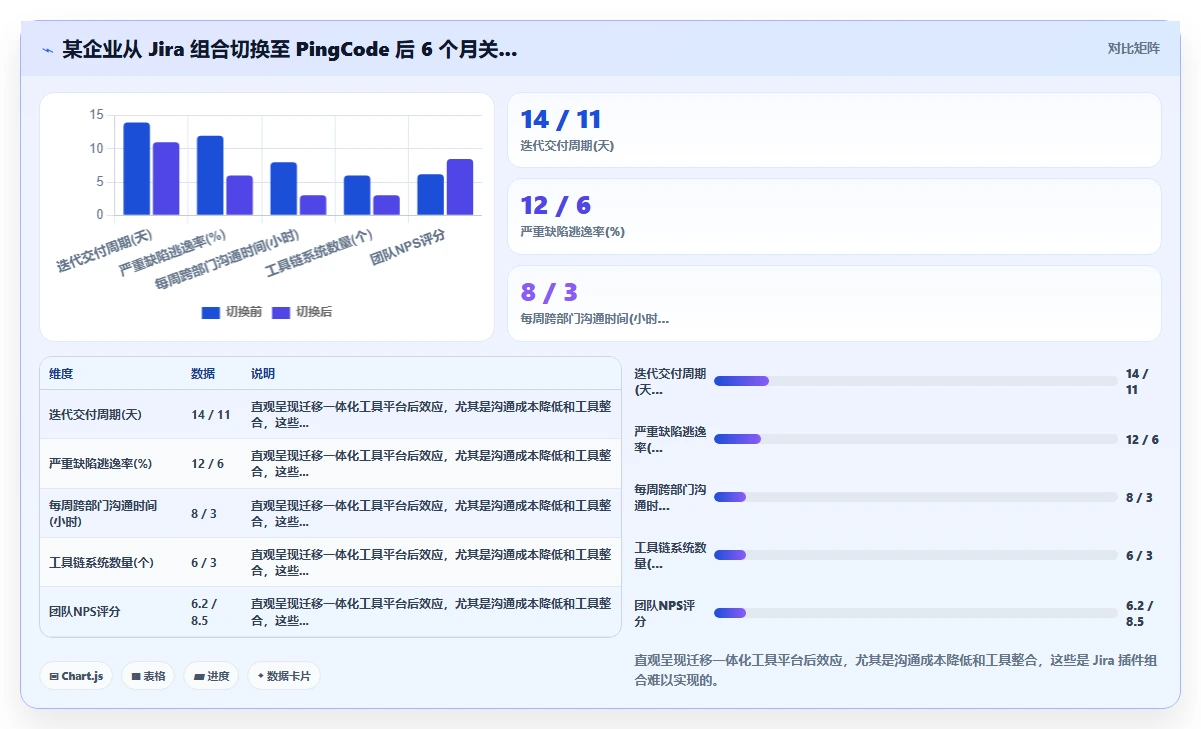This screenshot has height=729, width=1201.
Task: Click progress bar for 每周跨部门沟通时间
Action: coord(916,497)
